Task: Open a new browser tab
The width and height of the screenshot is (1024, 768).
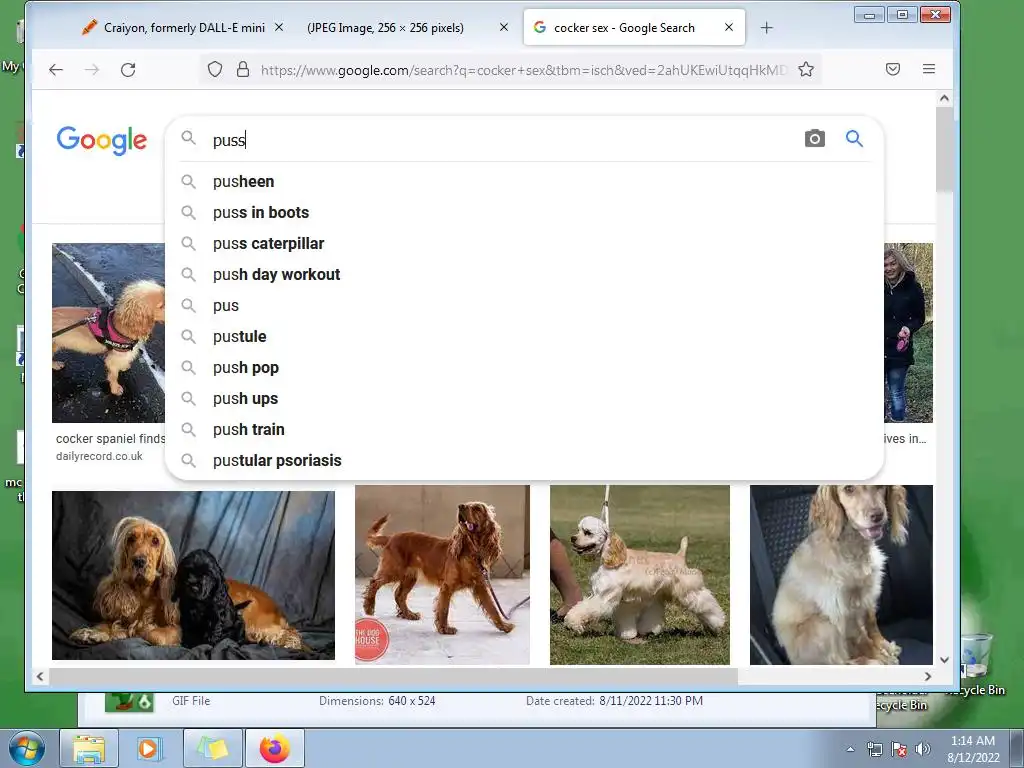Action: click(x=767, y=28)
